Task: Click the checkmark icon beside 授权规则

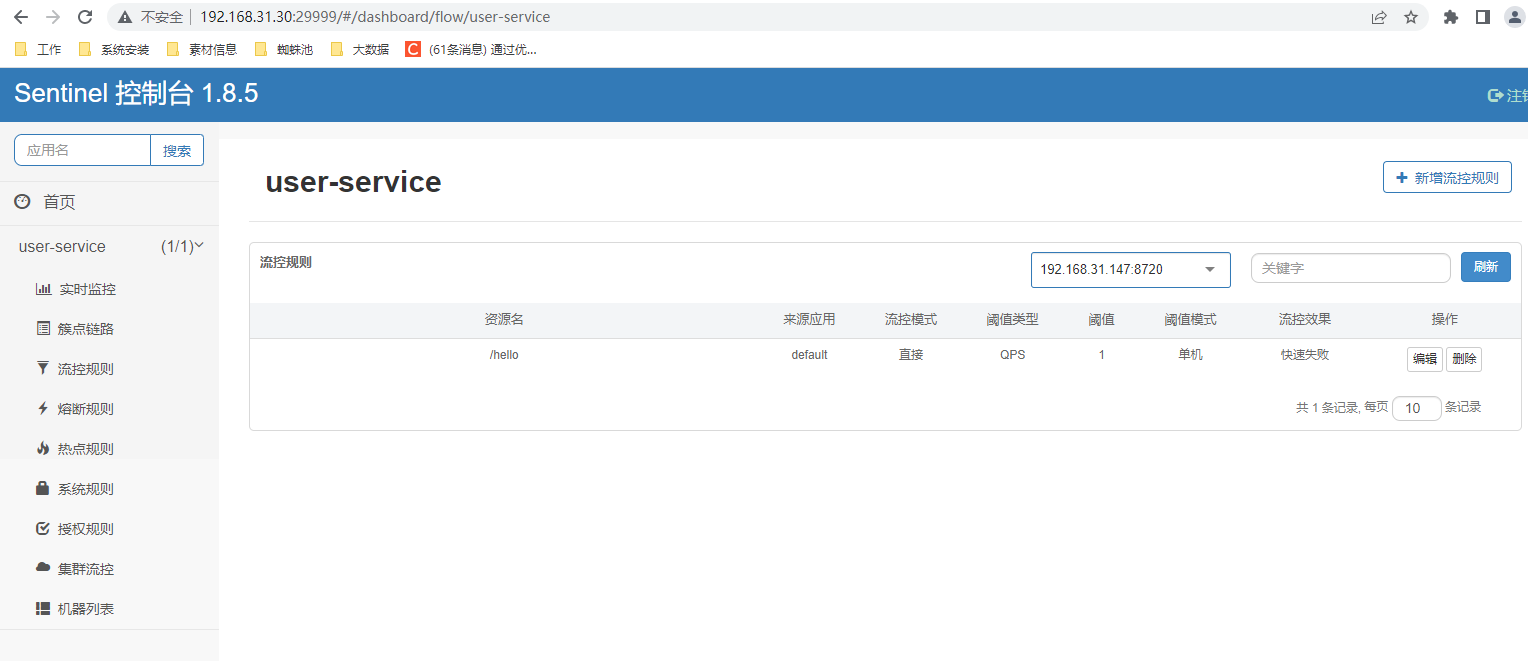Action: pyautogui.click(x=43, y=528)
